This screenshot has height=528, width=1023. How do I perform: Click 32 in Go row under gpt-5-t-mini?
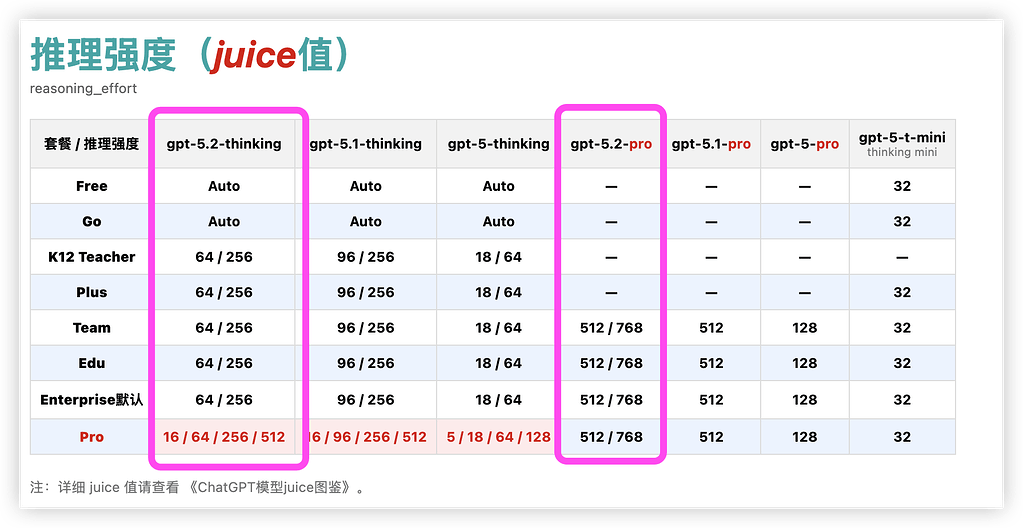coord(902,221)
